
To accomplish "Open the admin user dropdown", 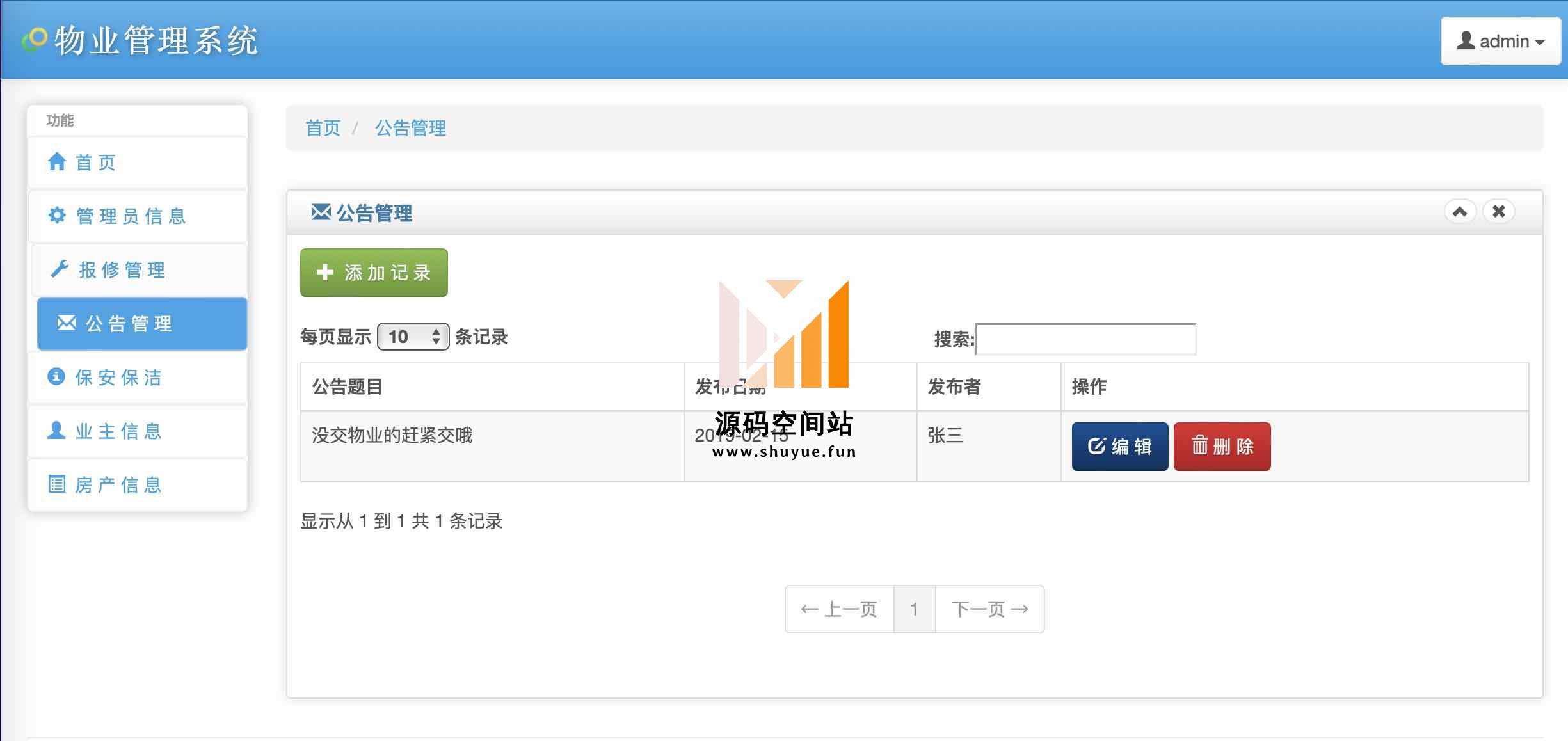I will [1500, 41].
